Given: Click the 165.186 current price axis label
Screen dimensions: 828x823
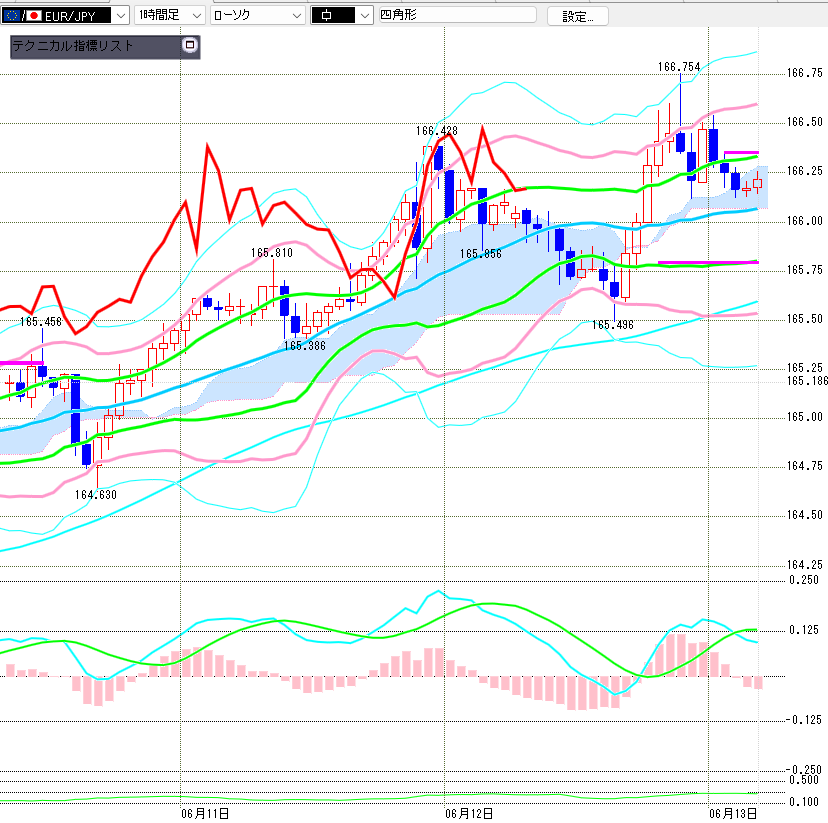Looking at the screenshot, I should 807,381.
